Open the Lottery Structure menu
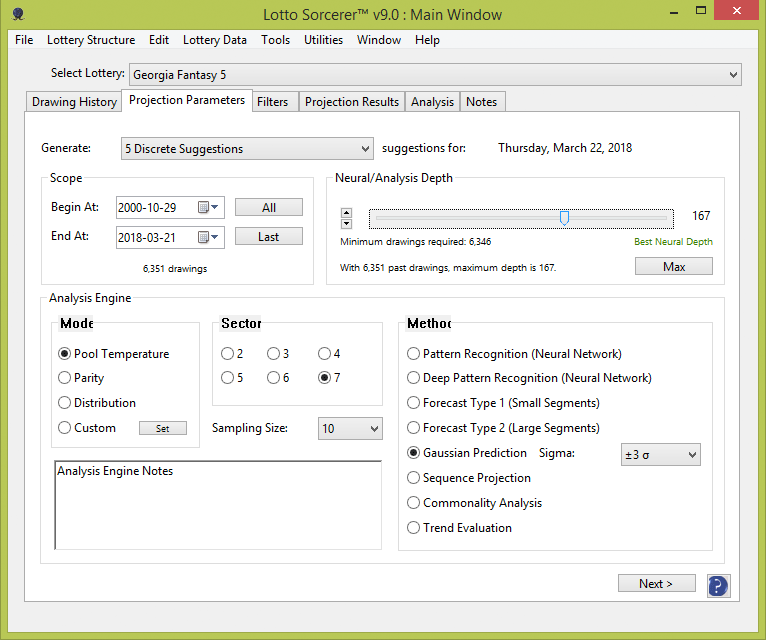766x640 pixels. click(91, 40)
